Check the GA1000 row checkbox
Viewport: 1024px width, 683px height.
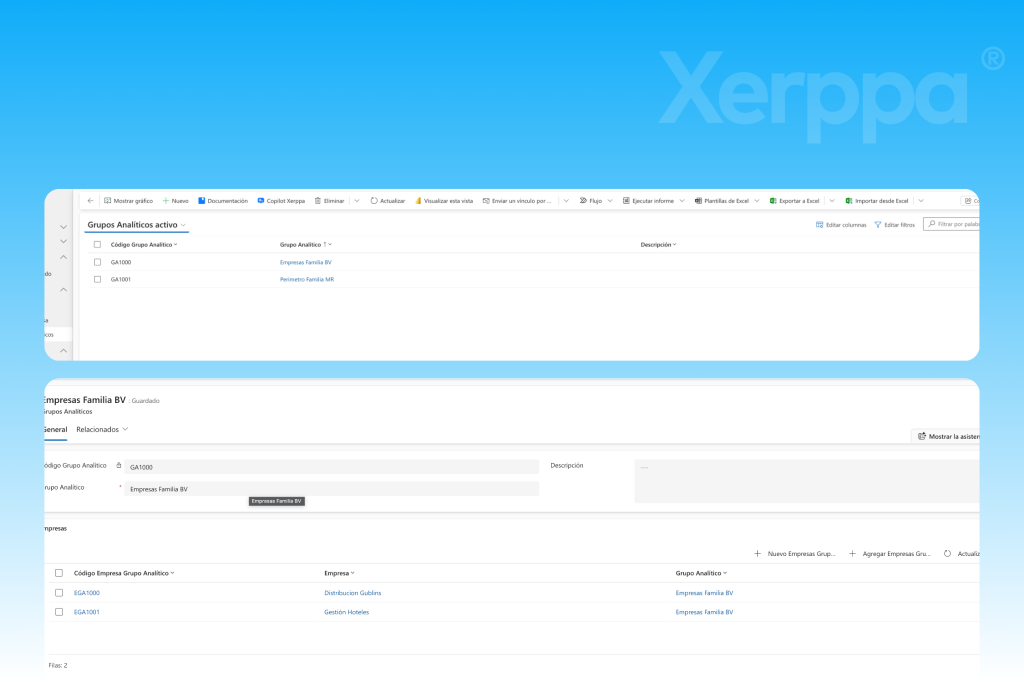click(x=97, y=262)
